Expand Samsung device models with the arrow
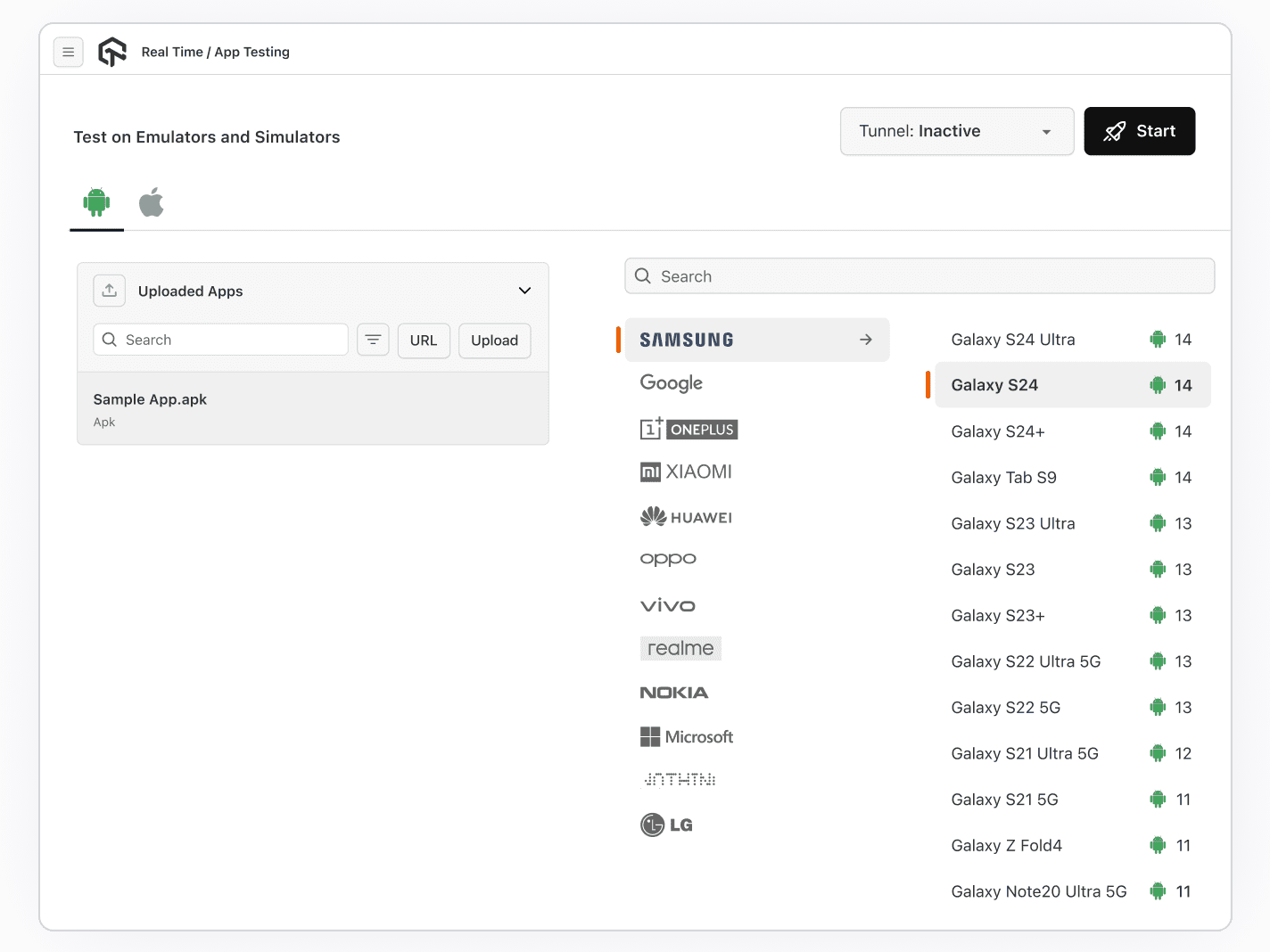 point(864,340)
